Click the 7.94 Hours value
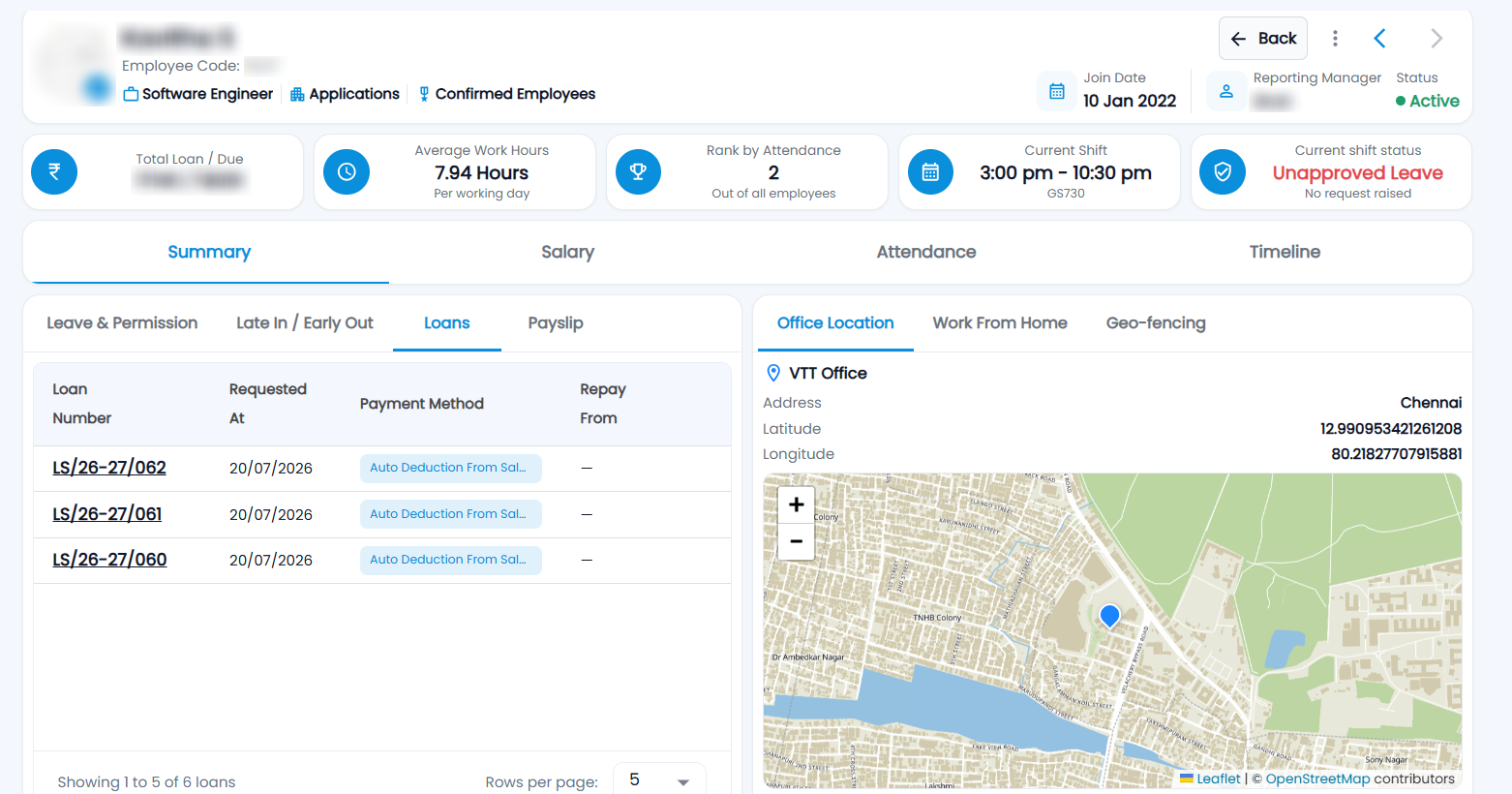The height and width of the screenshot is (794, 1512). [x=482, y=173]
